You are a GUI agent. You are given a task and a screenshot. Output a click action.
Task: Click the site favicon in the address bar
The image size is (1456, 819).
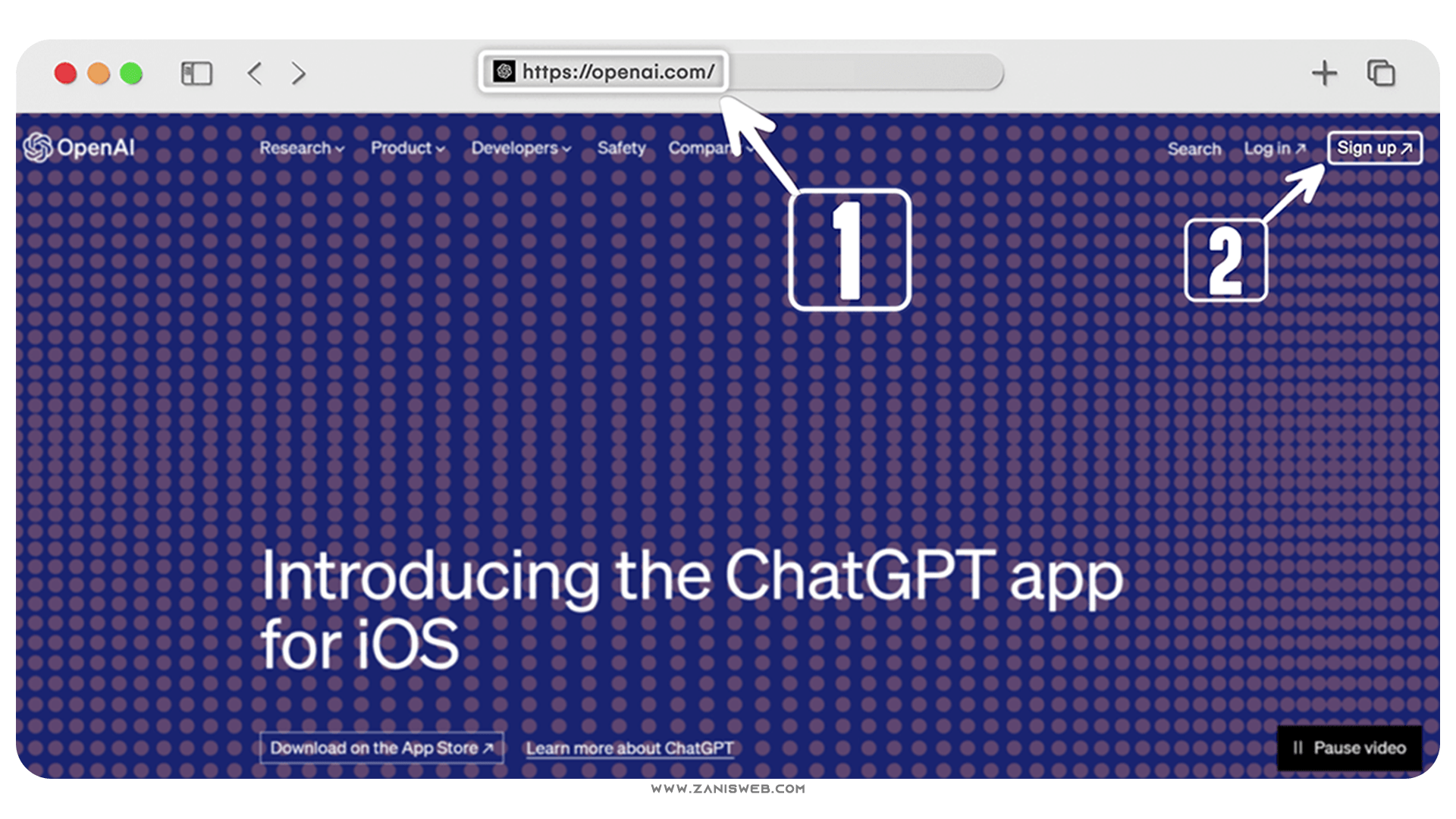504,72
